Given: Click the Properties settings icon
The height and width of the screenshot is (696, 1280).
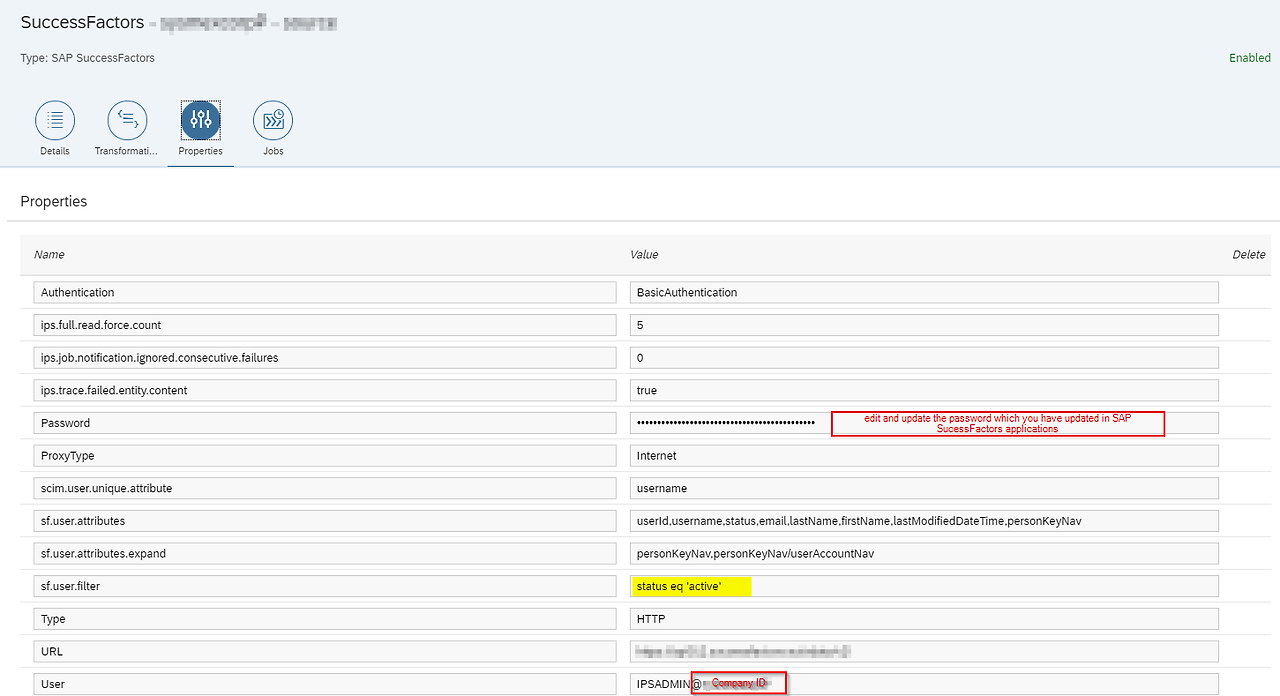Looking at the screenshot, I should (x=200, y=122).
